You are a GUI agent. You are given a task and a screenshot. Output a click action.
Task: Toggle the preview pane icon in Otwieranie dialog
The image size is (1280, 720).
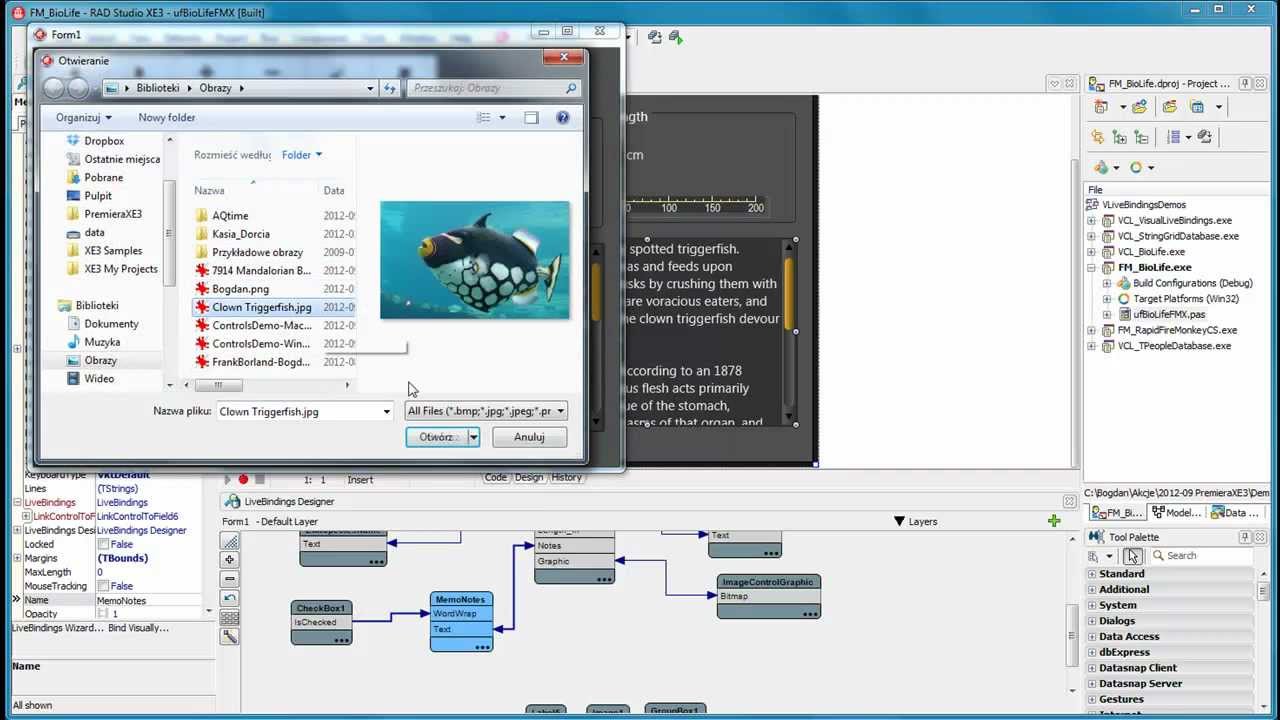coord(531,117)
